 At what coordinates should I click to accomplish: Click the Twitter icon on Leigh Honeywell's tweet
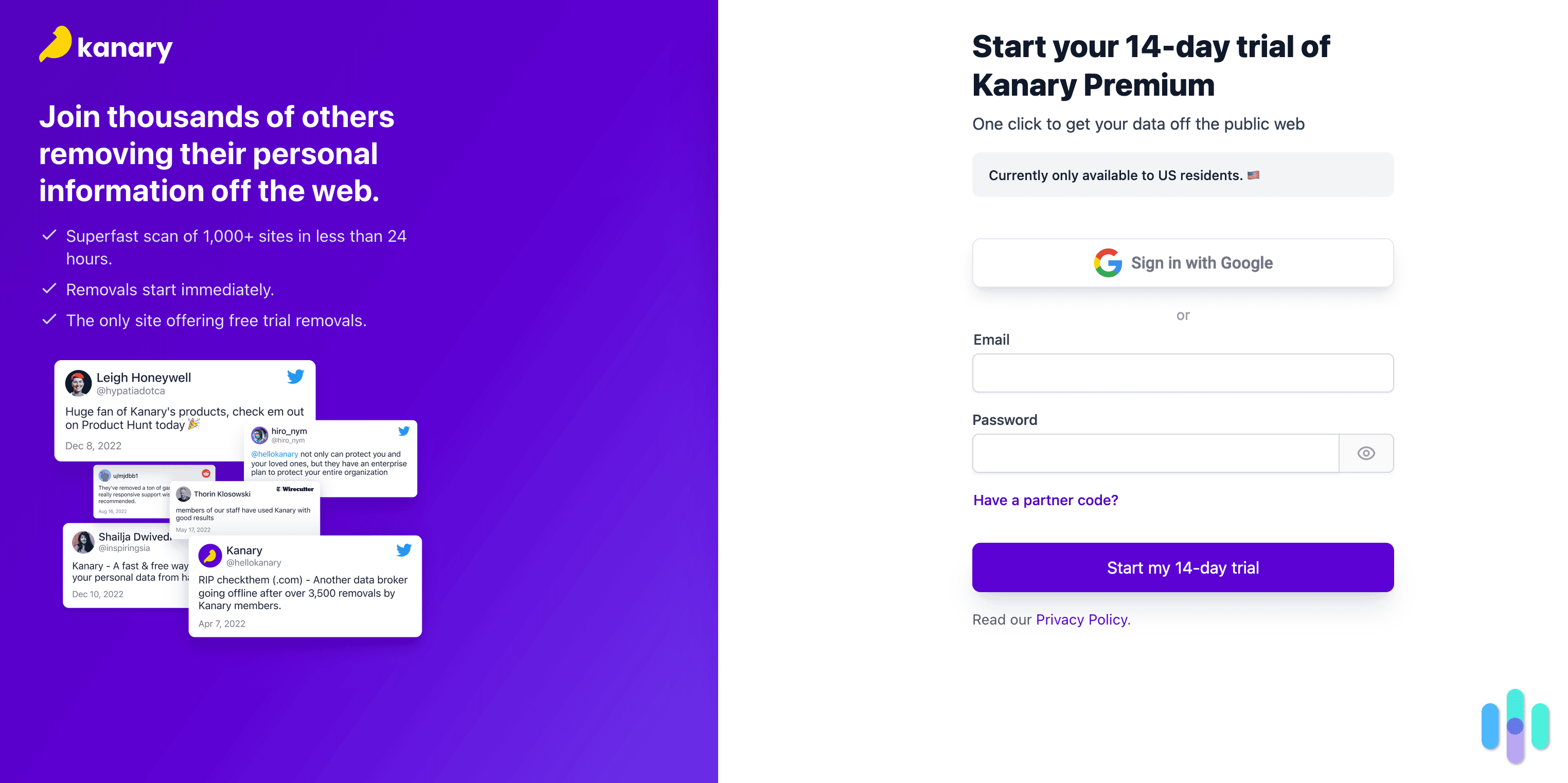click(296, 377)
